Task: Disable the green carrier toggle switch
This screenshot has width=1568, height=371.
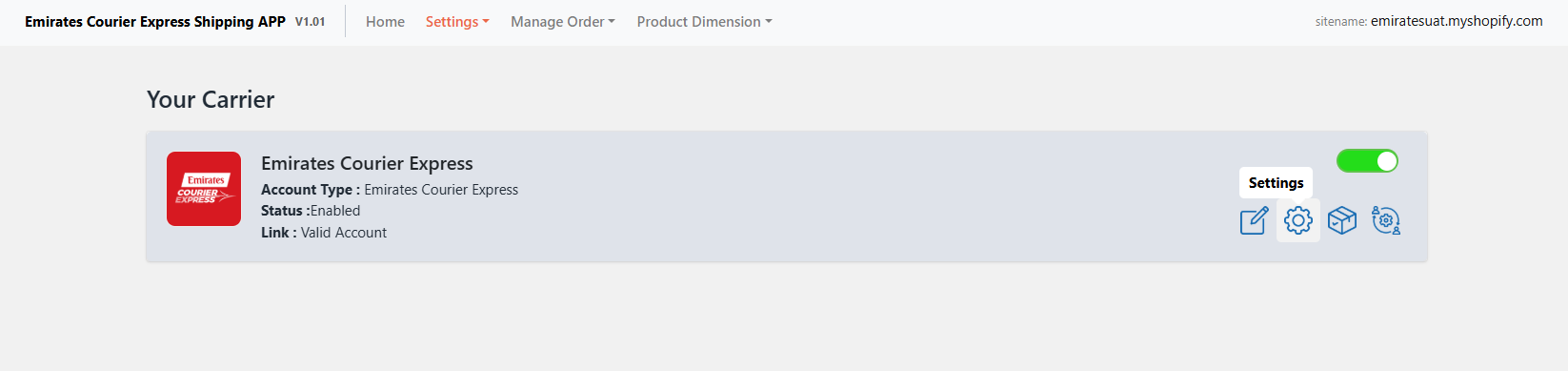Action: tap(1367, 161)
